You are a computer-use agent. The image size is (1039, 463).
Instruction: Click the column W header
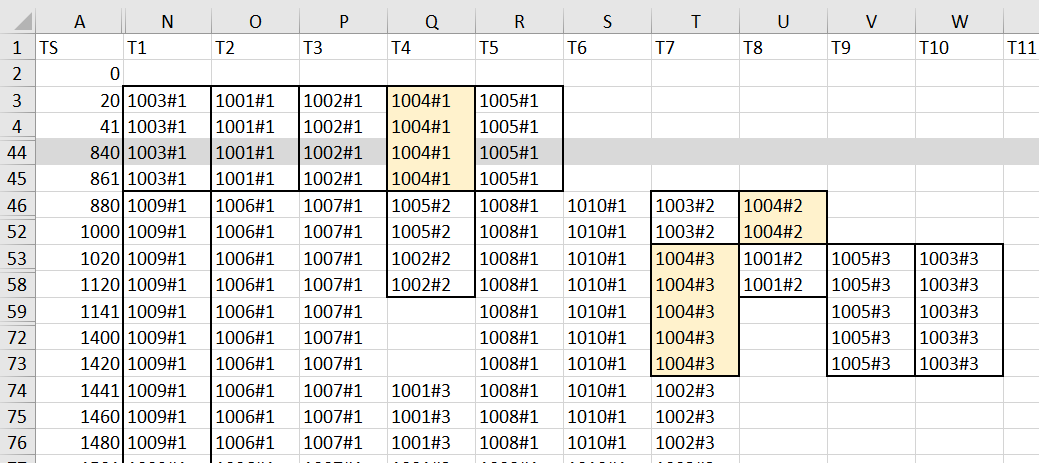(x=959, y=18)
